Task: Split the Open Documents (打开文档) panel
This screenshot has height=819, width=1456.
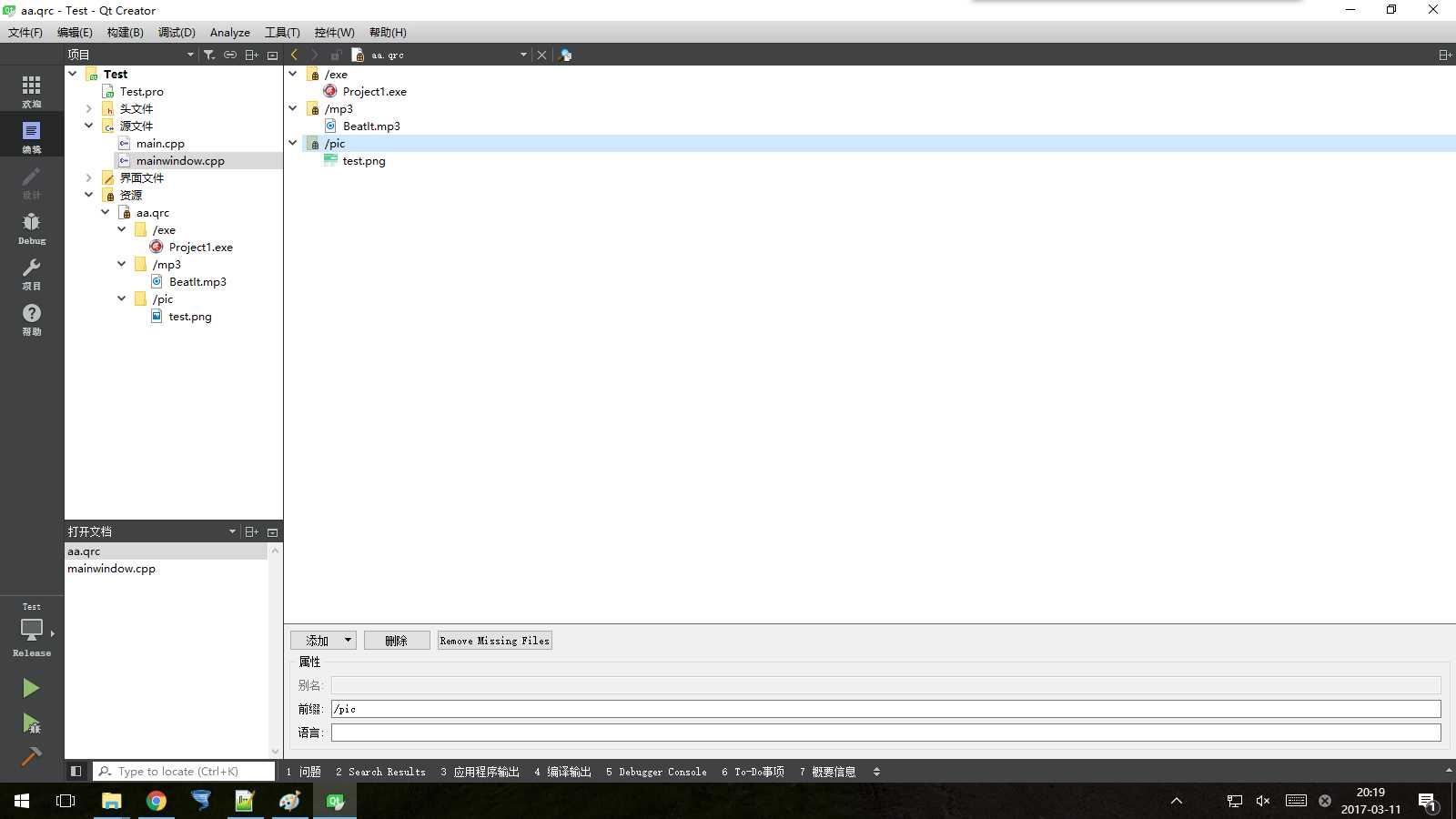Action: click(252, 531)
